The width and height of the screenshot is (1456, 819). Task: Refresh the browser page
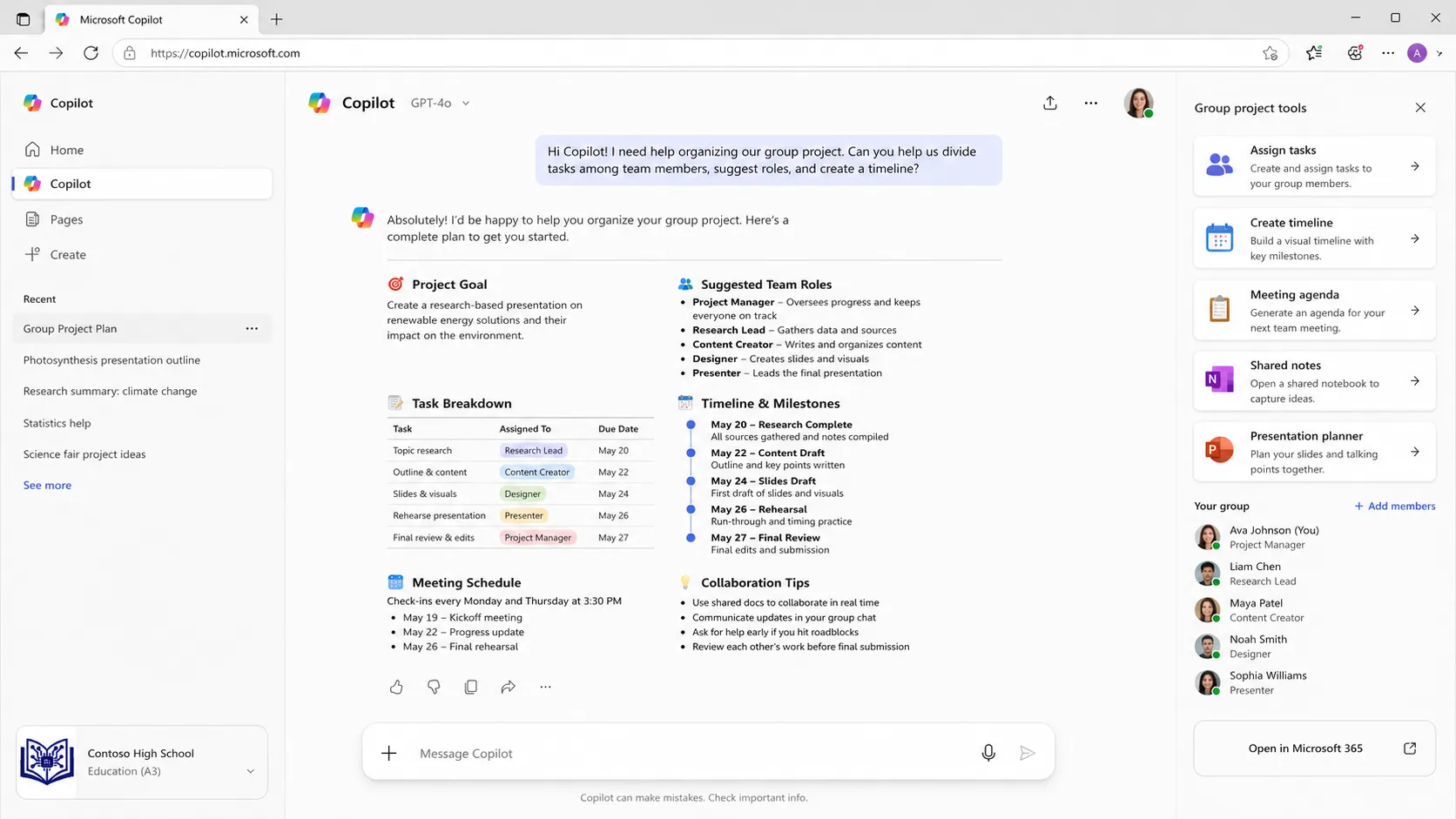click(x=91, y=53)
